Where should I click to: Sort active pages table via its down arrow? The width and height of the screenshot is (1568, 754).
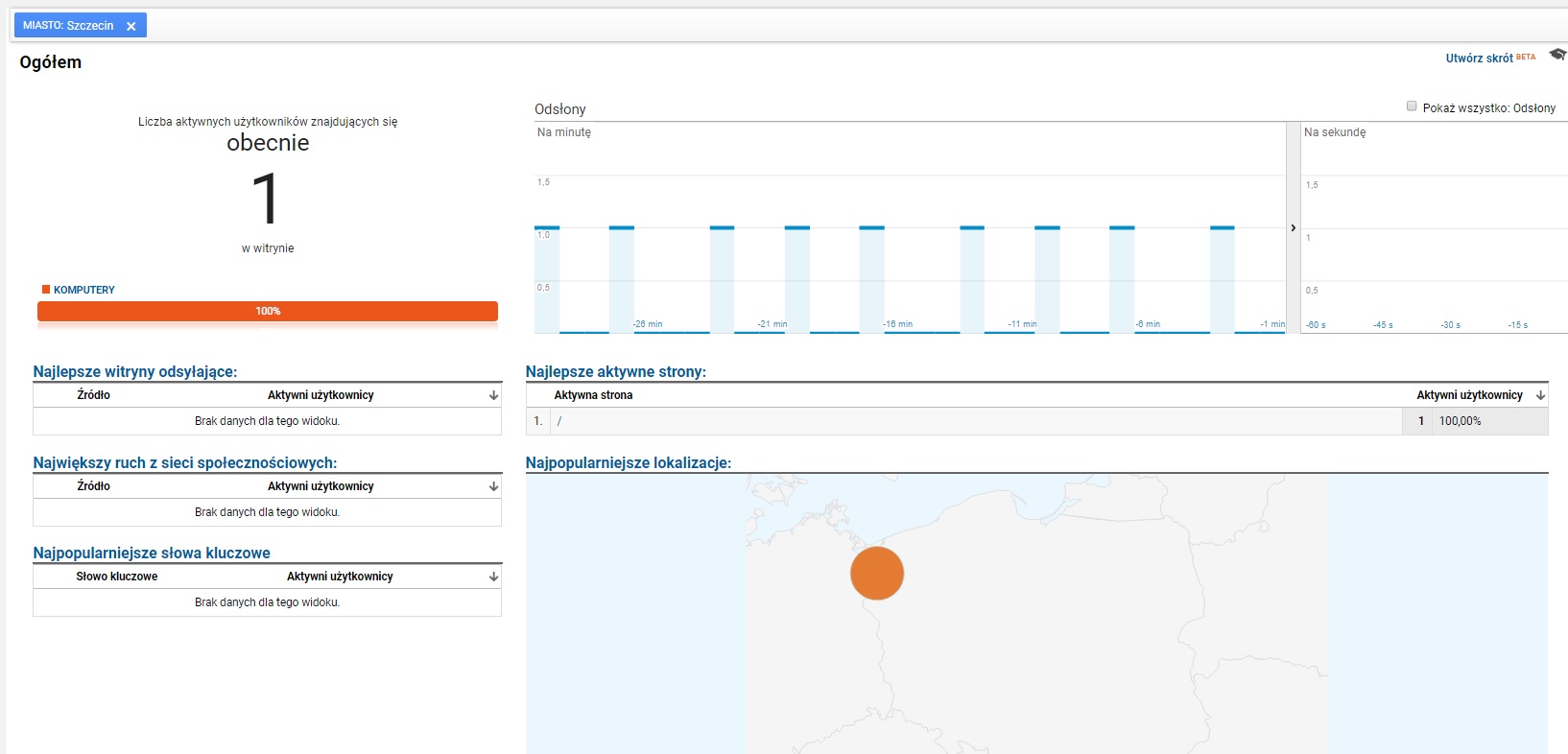pos(1540,395)
